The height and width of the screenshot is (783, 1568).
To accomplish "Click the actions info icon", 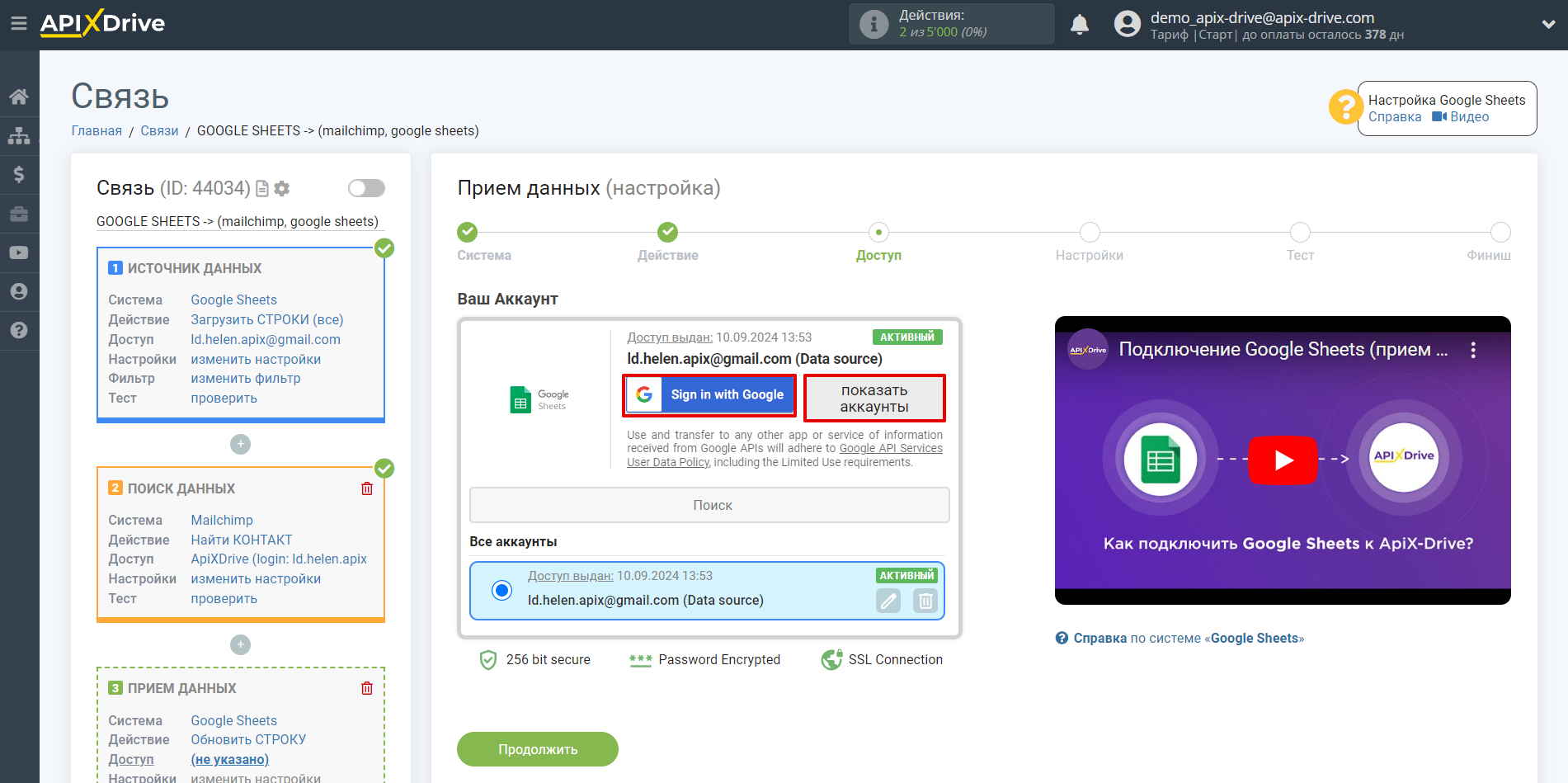I will [873, 24].
